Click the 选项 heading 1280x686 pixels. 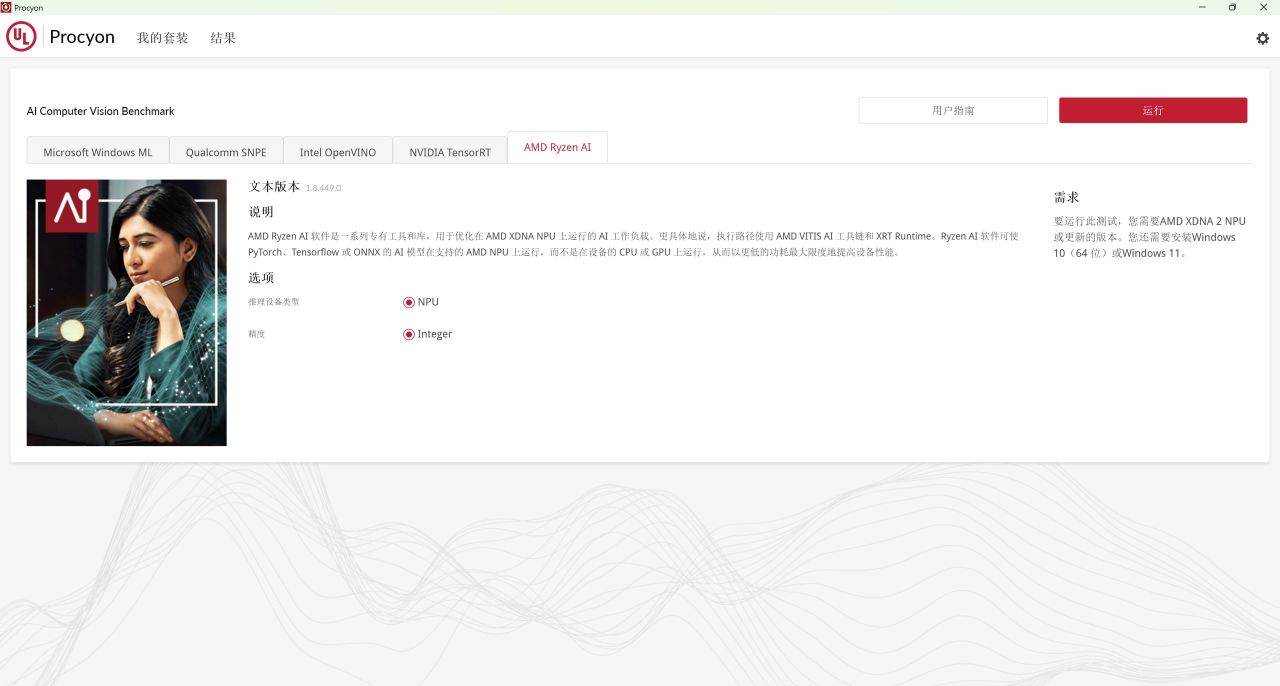(x=261, y=278)
